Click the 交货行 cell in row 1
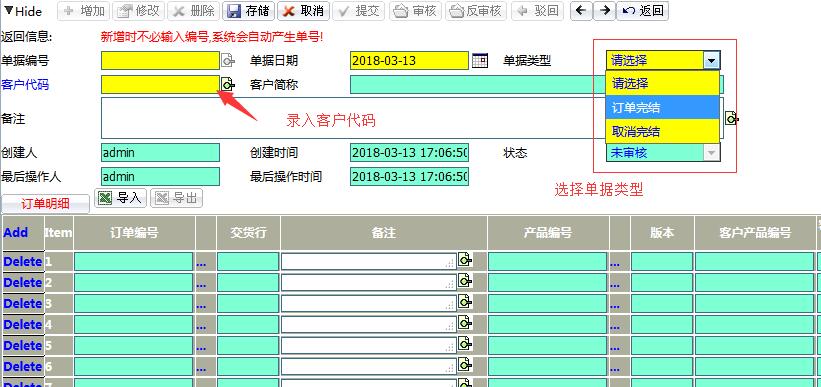This screenshot has height=387, width=821. tap(248, 261)
